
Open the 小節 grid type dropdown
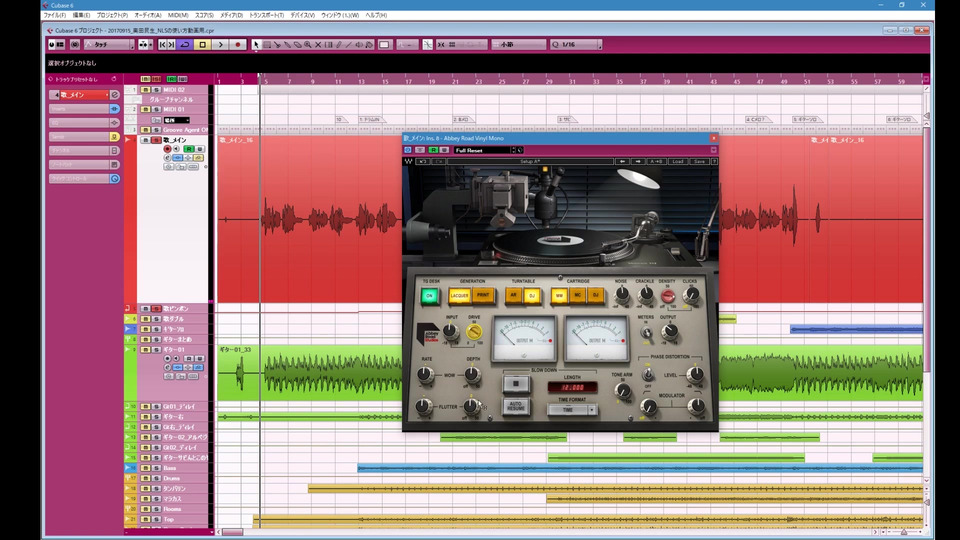click(519, 45)
